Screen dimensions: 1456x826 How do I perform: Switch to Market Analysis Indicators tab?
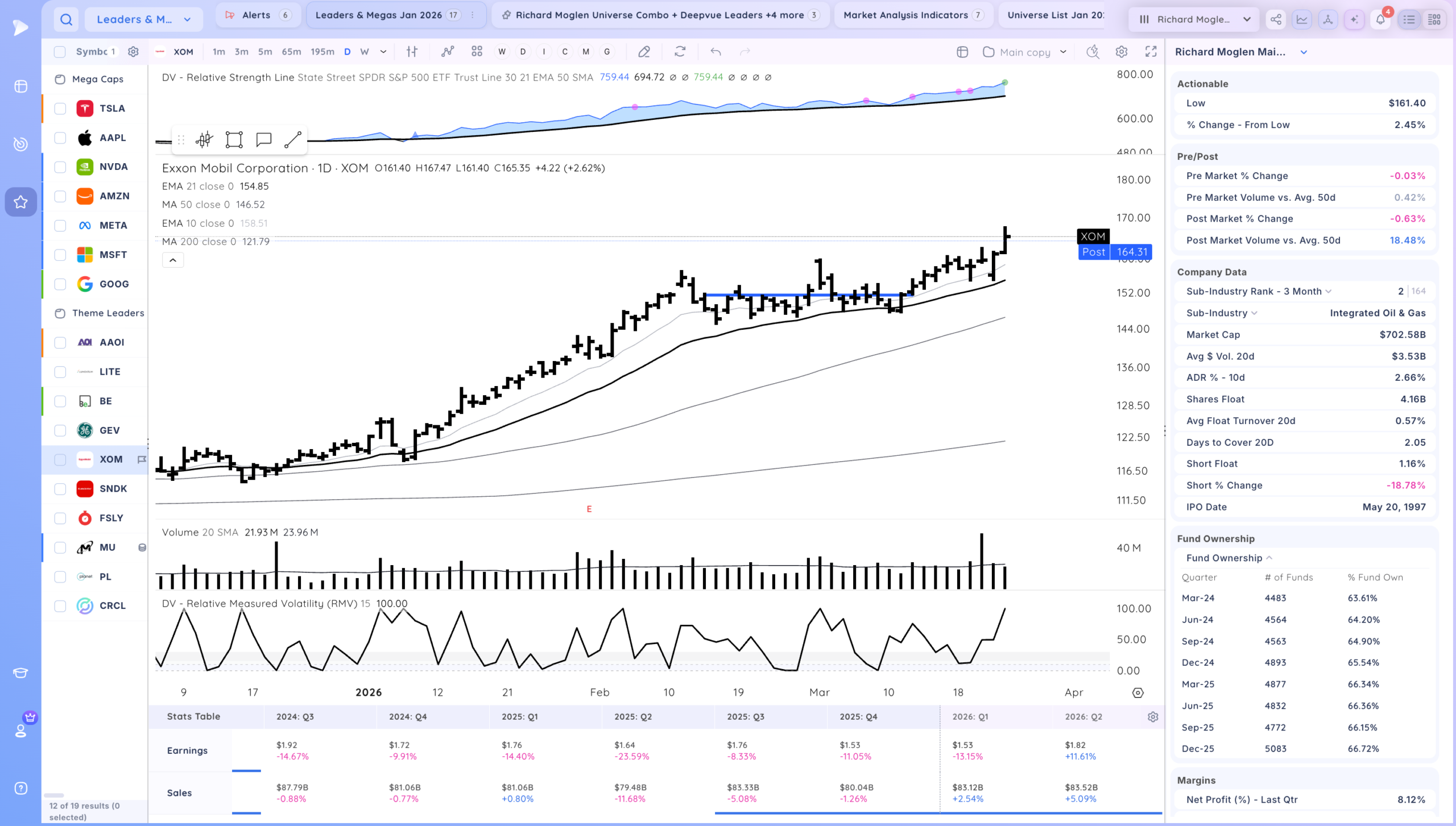pyautogui.click(x=913, y=15)
